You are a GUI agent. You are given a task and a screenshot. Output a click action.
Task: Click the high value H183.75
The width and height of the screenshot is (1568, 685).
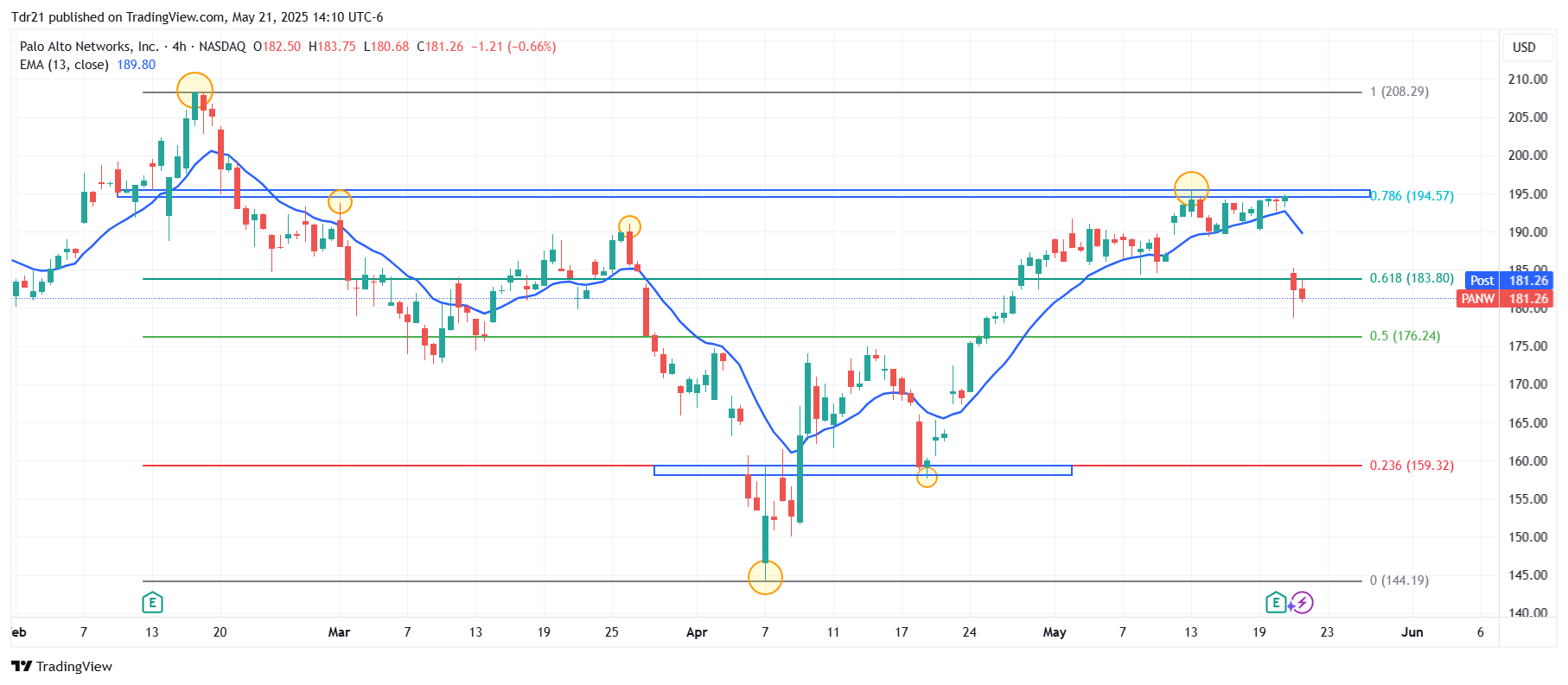(x=332, y=47)
